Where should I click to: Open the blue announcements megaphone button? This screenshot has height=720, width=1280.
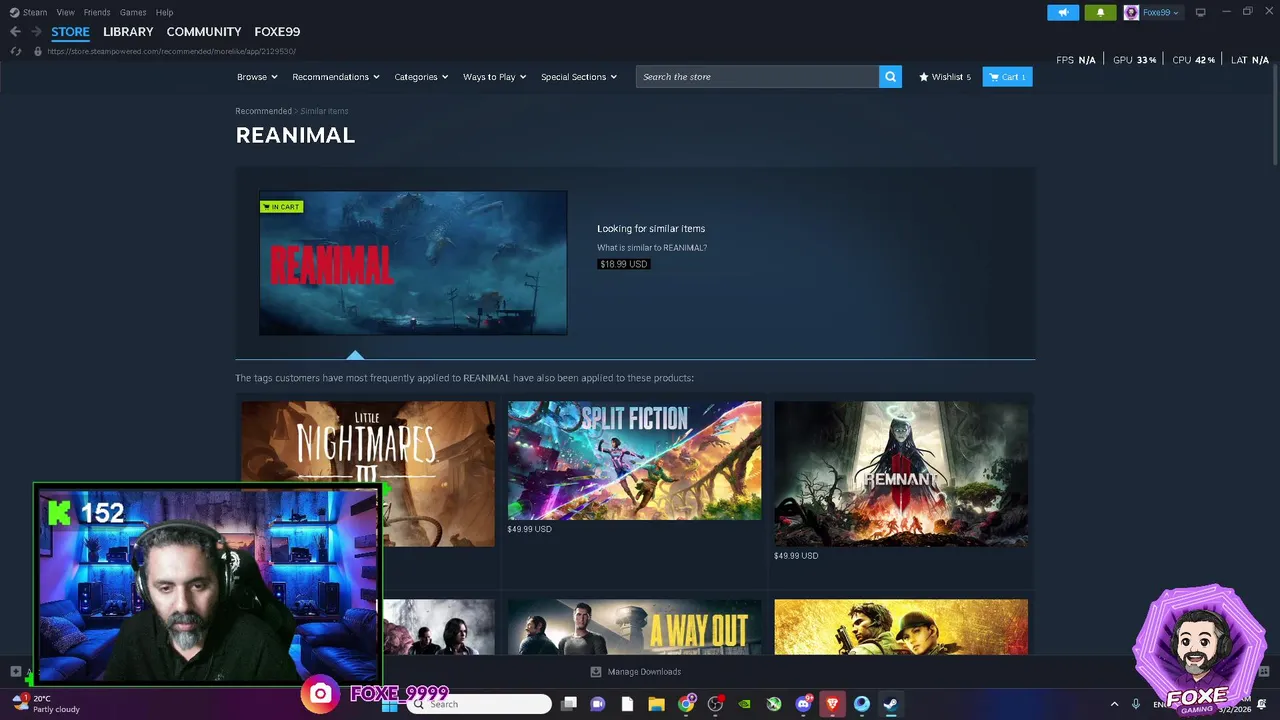1063,12
